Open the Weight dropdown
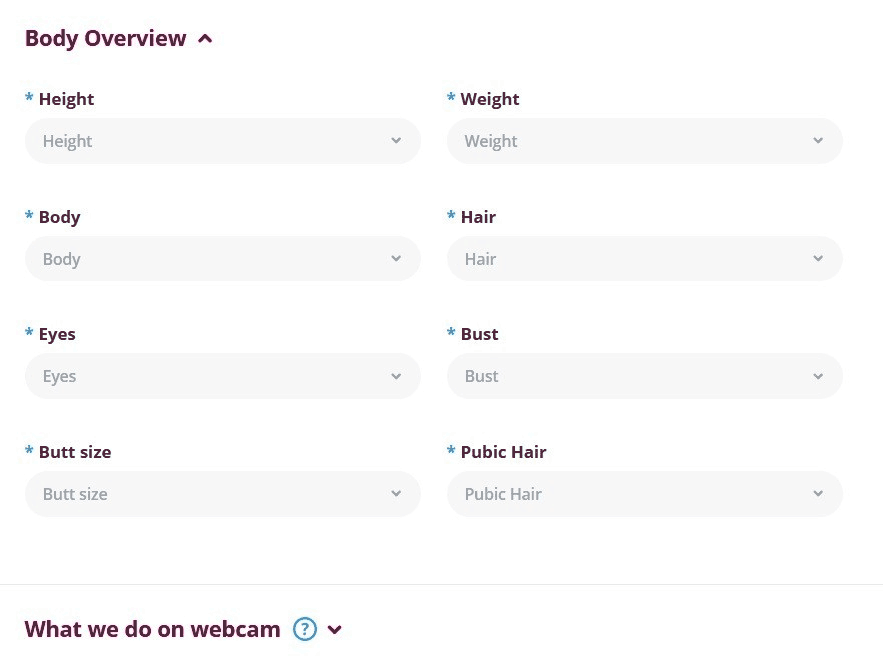 click(644, 141)
